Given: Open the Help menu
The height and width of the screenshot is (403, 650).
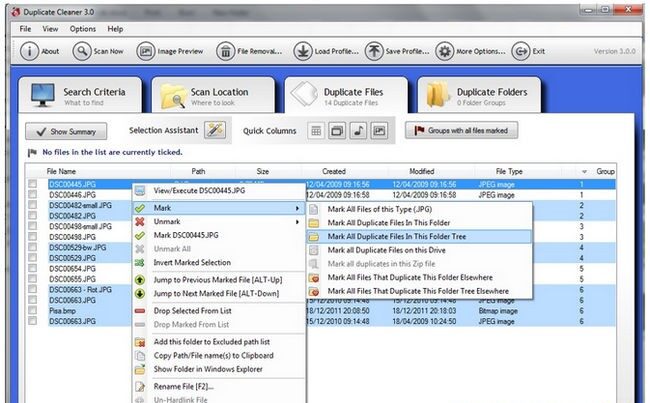Looking at the screenshot, I should pos(115,29).
